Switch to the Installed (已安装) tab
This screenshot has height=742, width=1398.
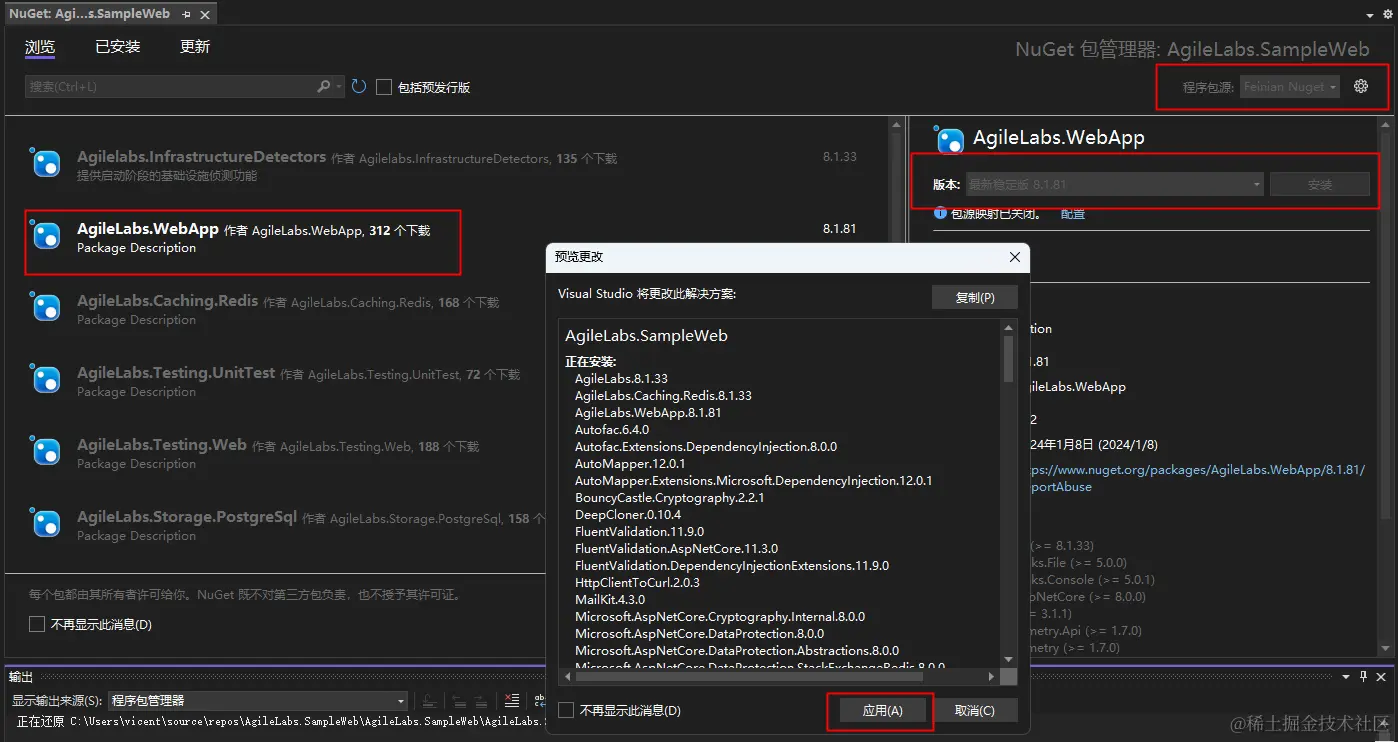tap(118, 47)
